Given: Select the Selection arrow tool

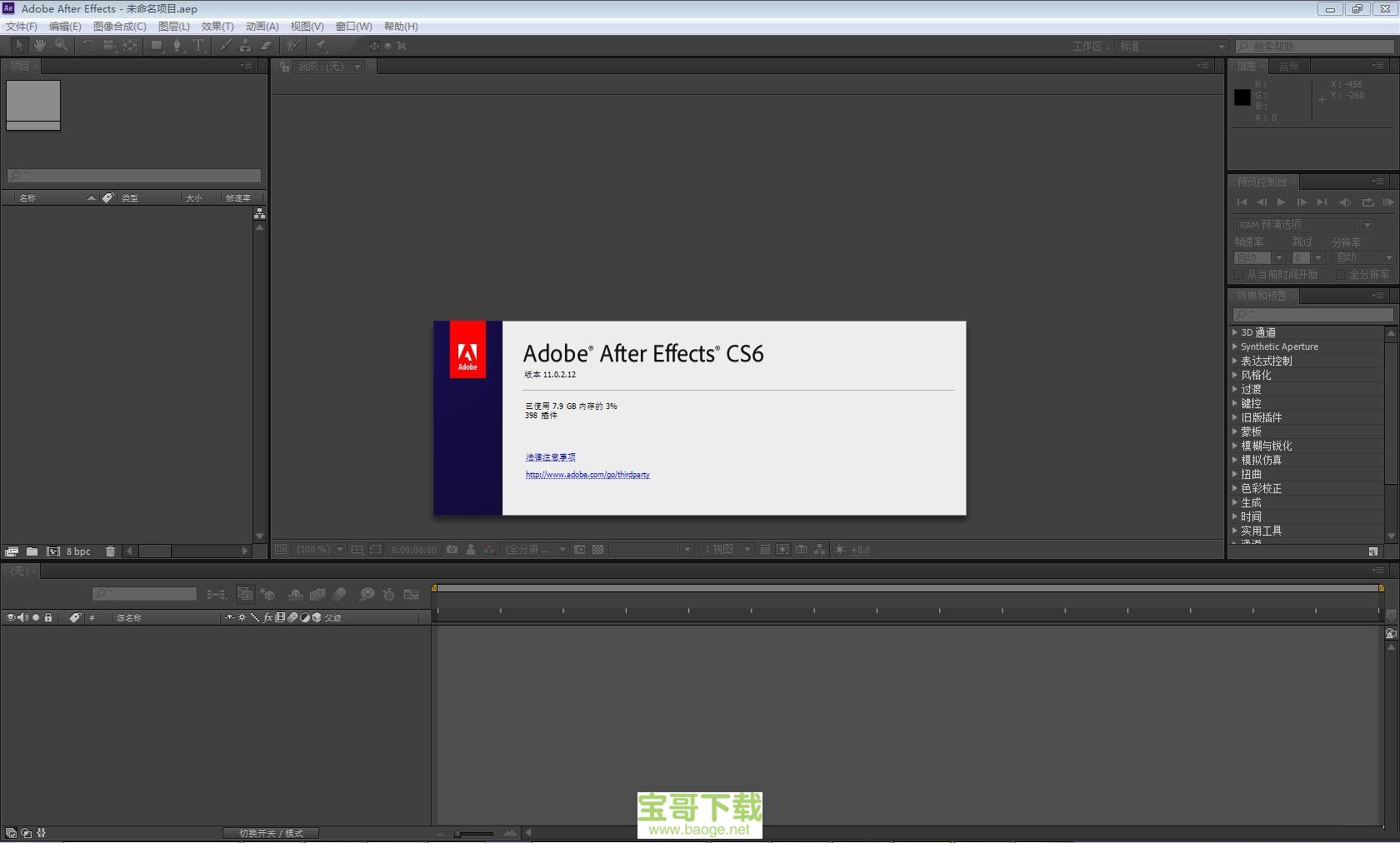Looking at the screenshot, I should click(19, 46).
